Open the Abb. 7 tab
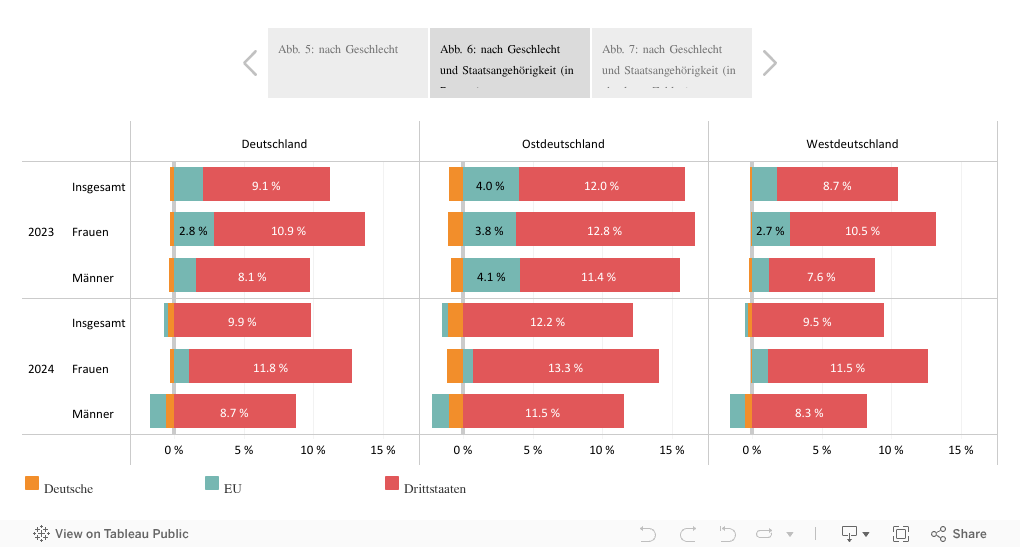 click(671, 63)
